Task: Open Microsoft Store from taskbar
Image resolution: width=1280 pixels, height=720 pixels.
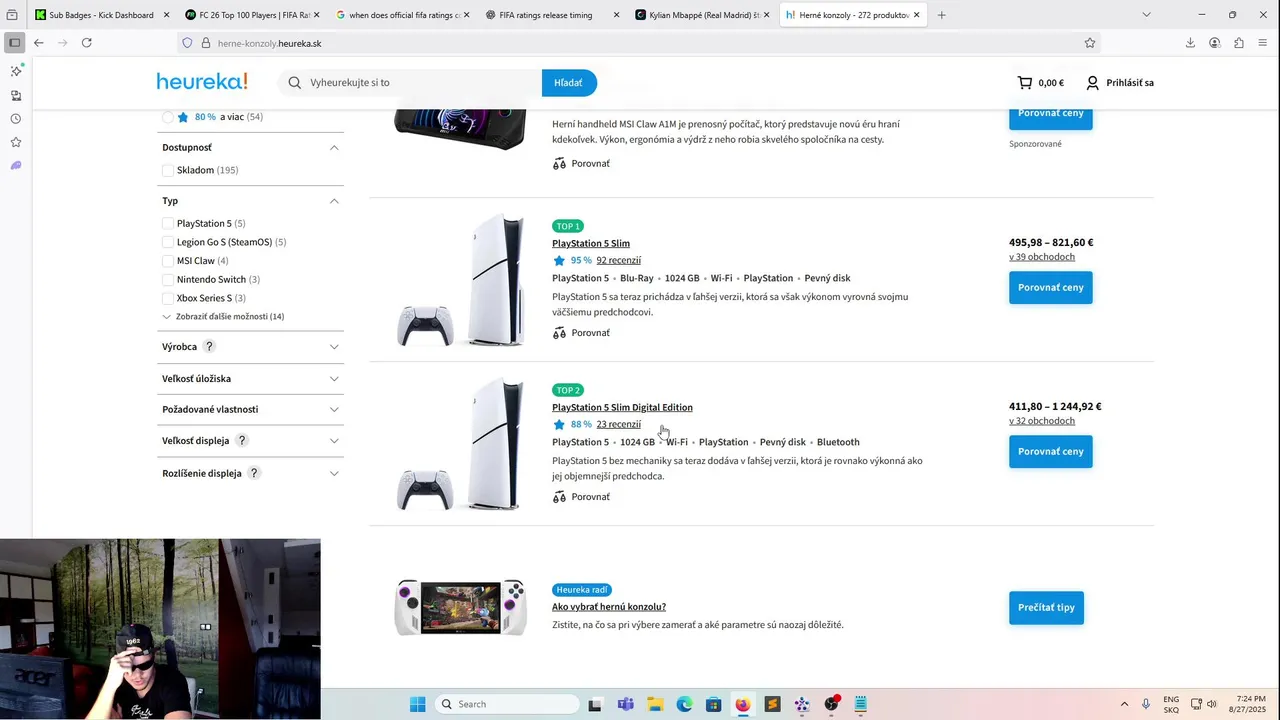Action: coord(713,704)
